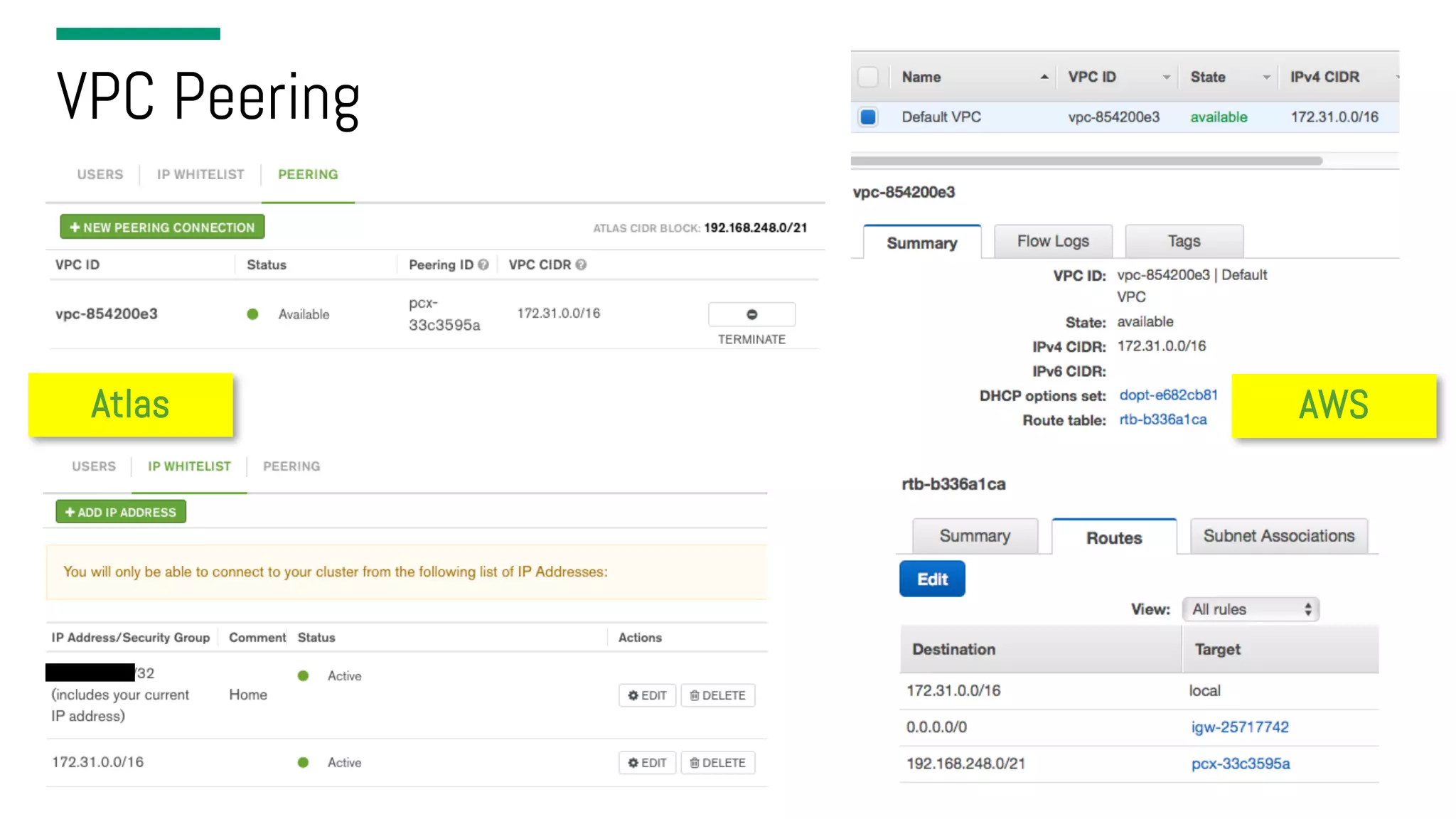Click the pcx-33c3595a Peering ID cell

point(444,314)
